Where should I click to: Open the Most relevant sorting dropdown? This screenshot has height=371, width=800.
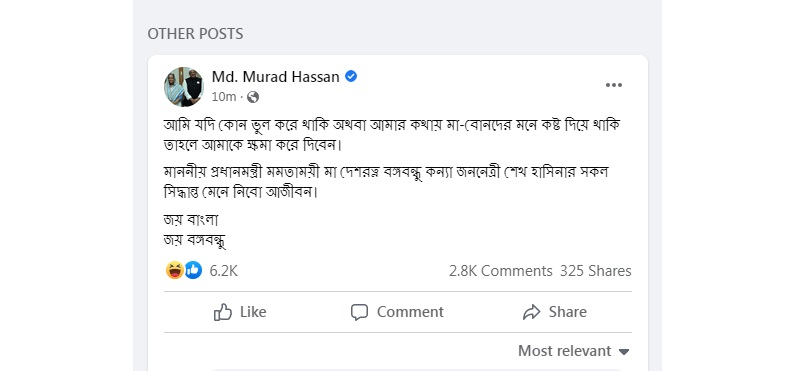pyautogui.click(x=573, y=351)
